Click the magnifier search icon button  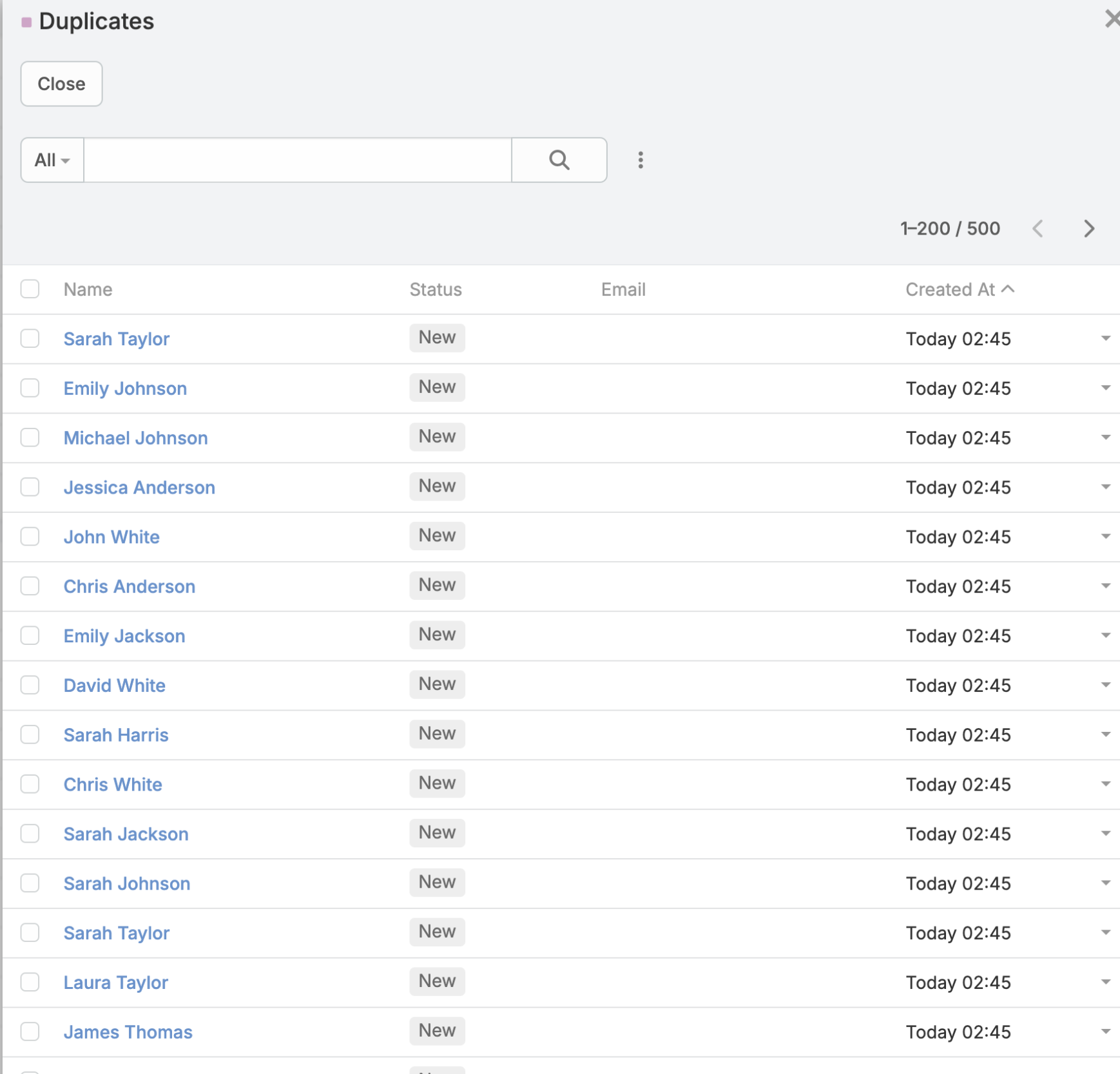tap(559, 160)
